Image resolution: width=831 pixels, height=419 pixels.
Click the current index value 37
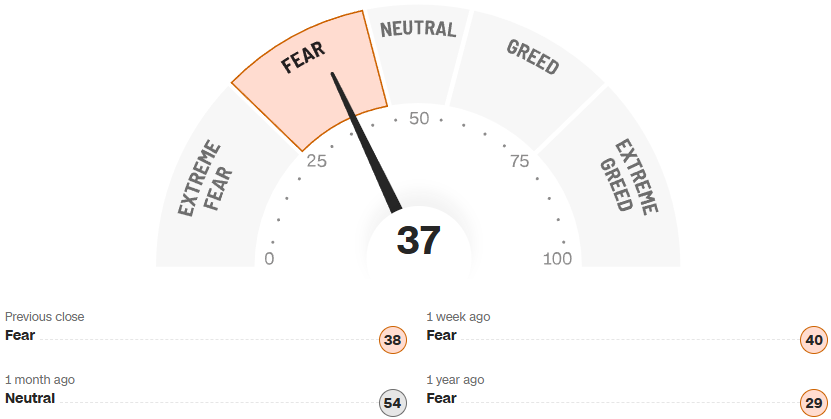click(x=418, y=241)
